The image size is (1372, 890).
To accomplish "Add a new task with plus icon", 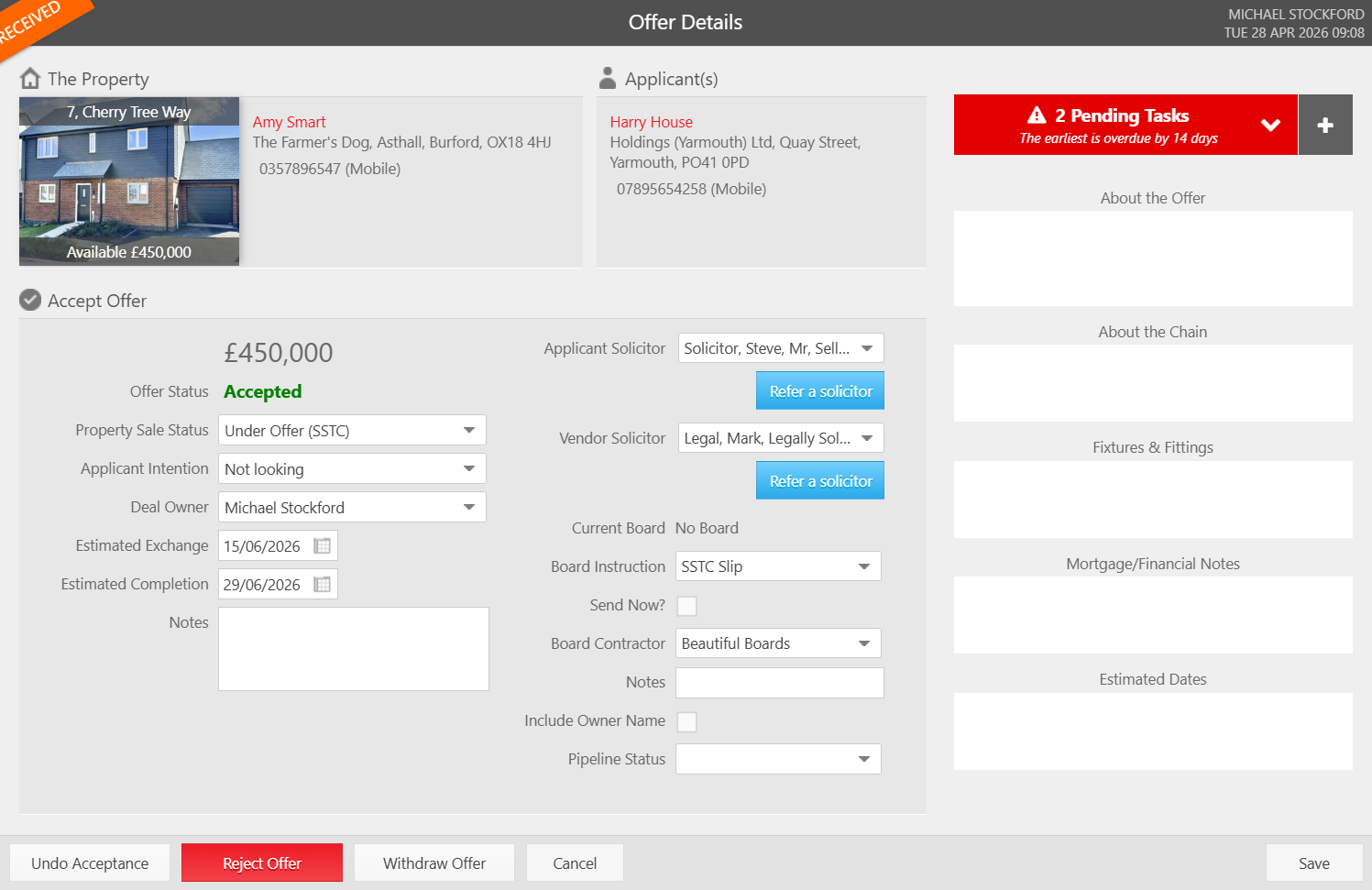I will 1325,125.
